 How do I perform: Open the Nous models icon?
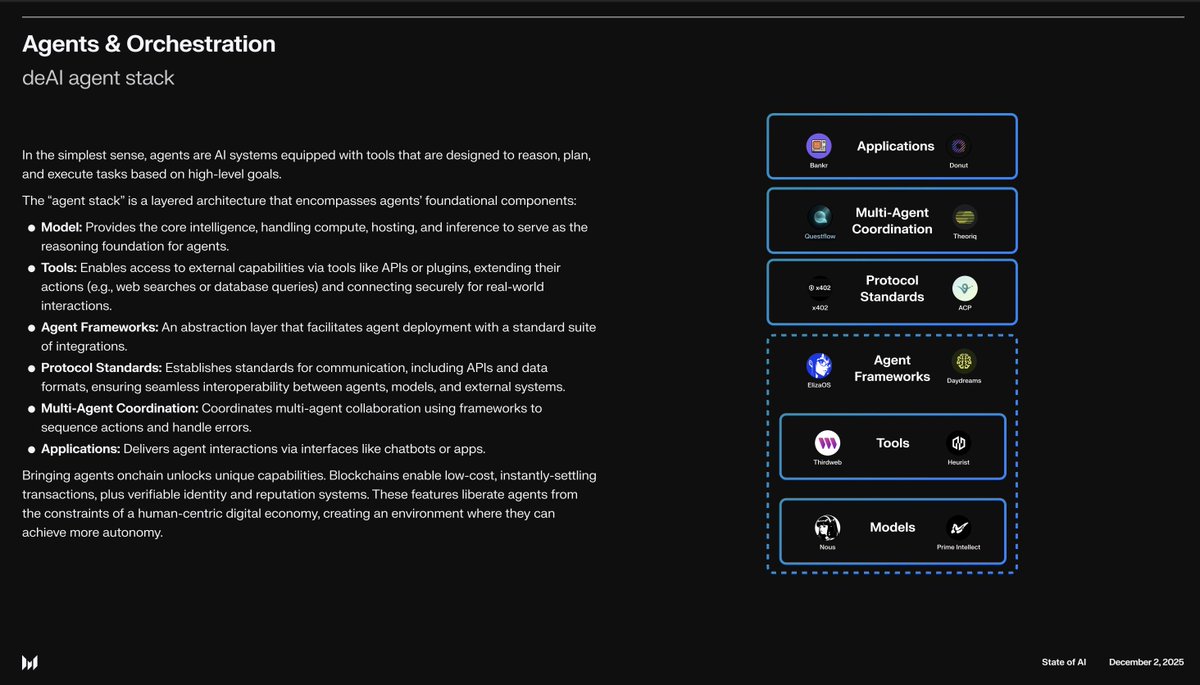825,525
